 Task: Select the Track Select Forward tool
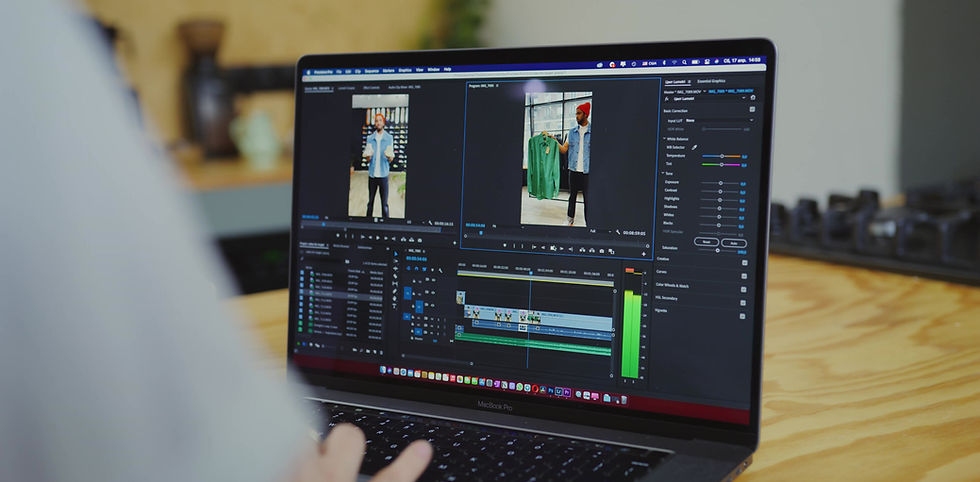(x=396, y=261)
